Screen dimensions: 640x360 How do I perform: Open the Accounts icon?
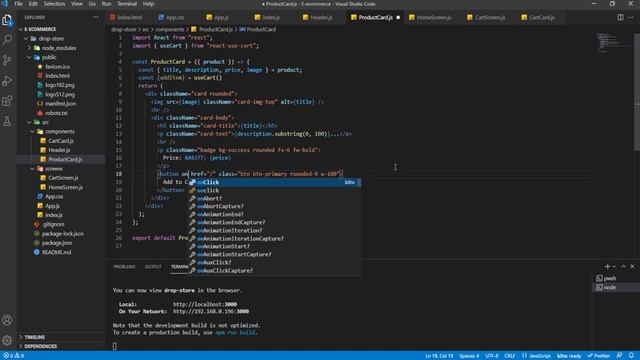(x=7, y=320)
